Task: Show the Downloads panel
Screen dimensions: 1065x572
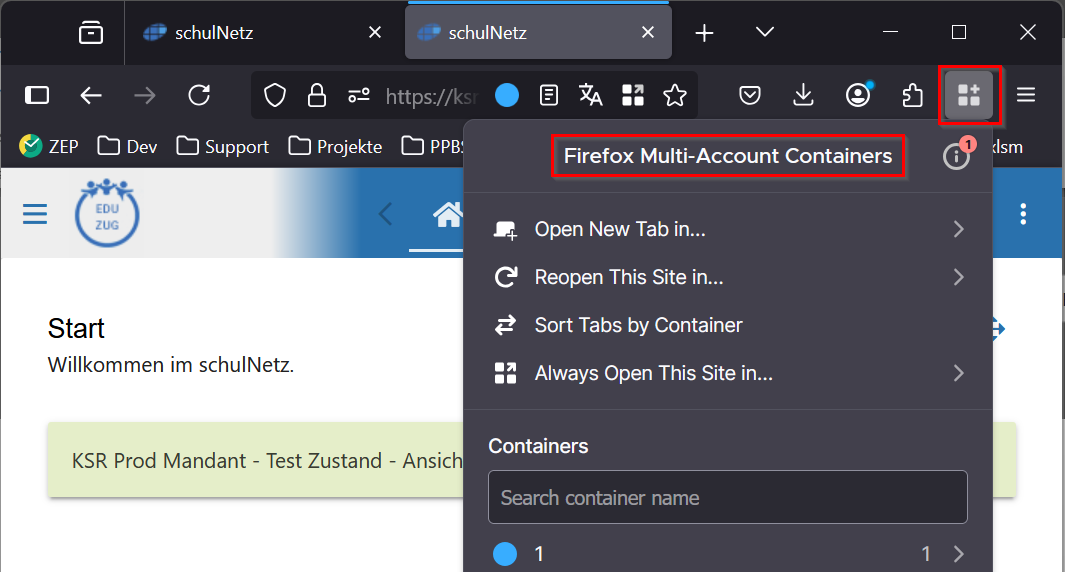Action: [x=804, y=95]
